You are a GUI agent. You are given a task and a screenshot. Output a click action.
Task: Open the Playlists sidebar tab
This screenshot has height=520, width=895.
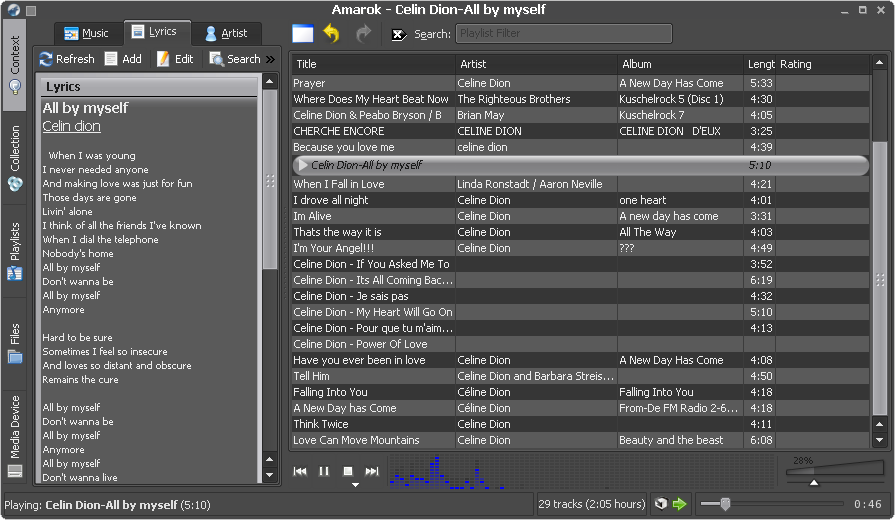(14, 251)
